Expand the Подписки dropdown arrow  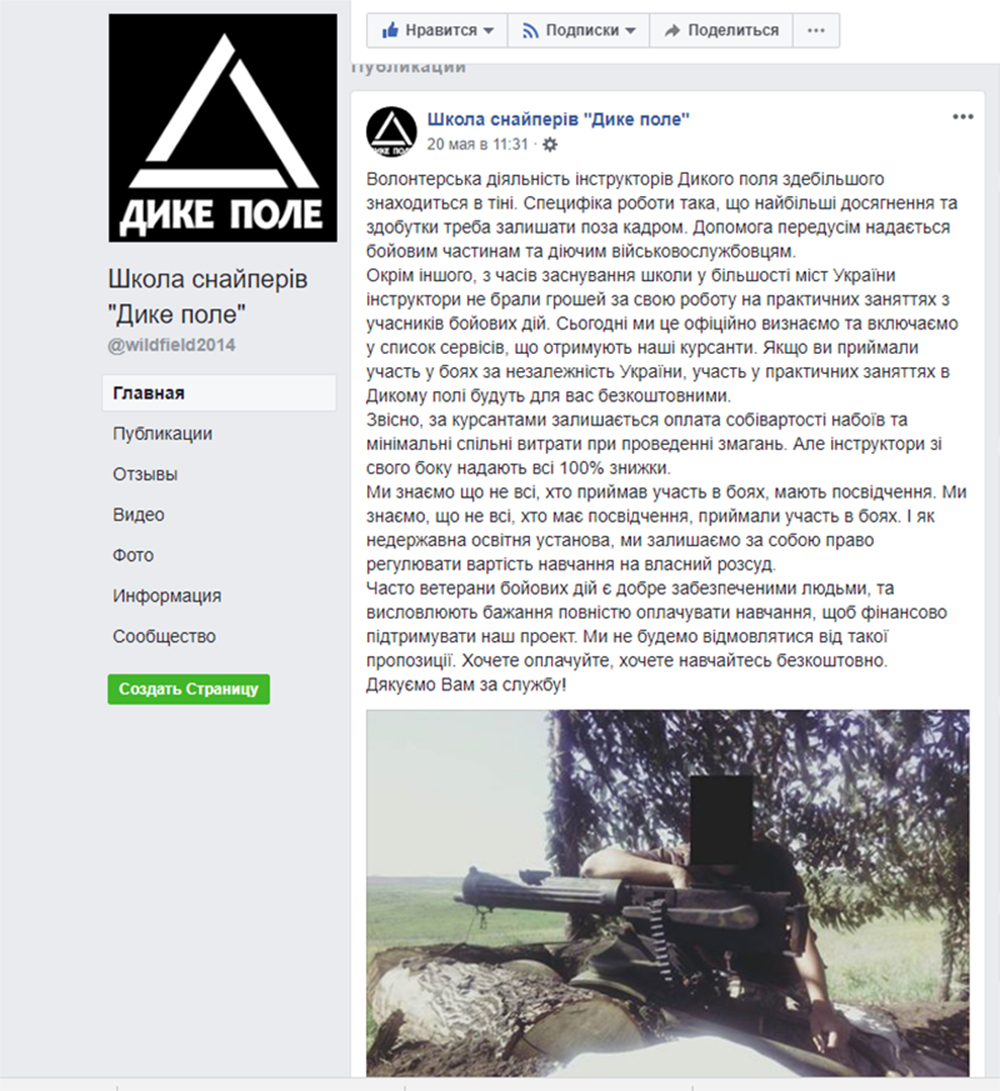click(x=630, y=31)
